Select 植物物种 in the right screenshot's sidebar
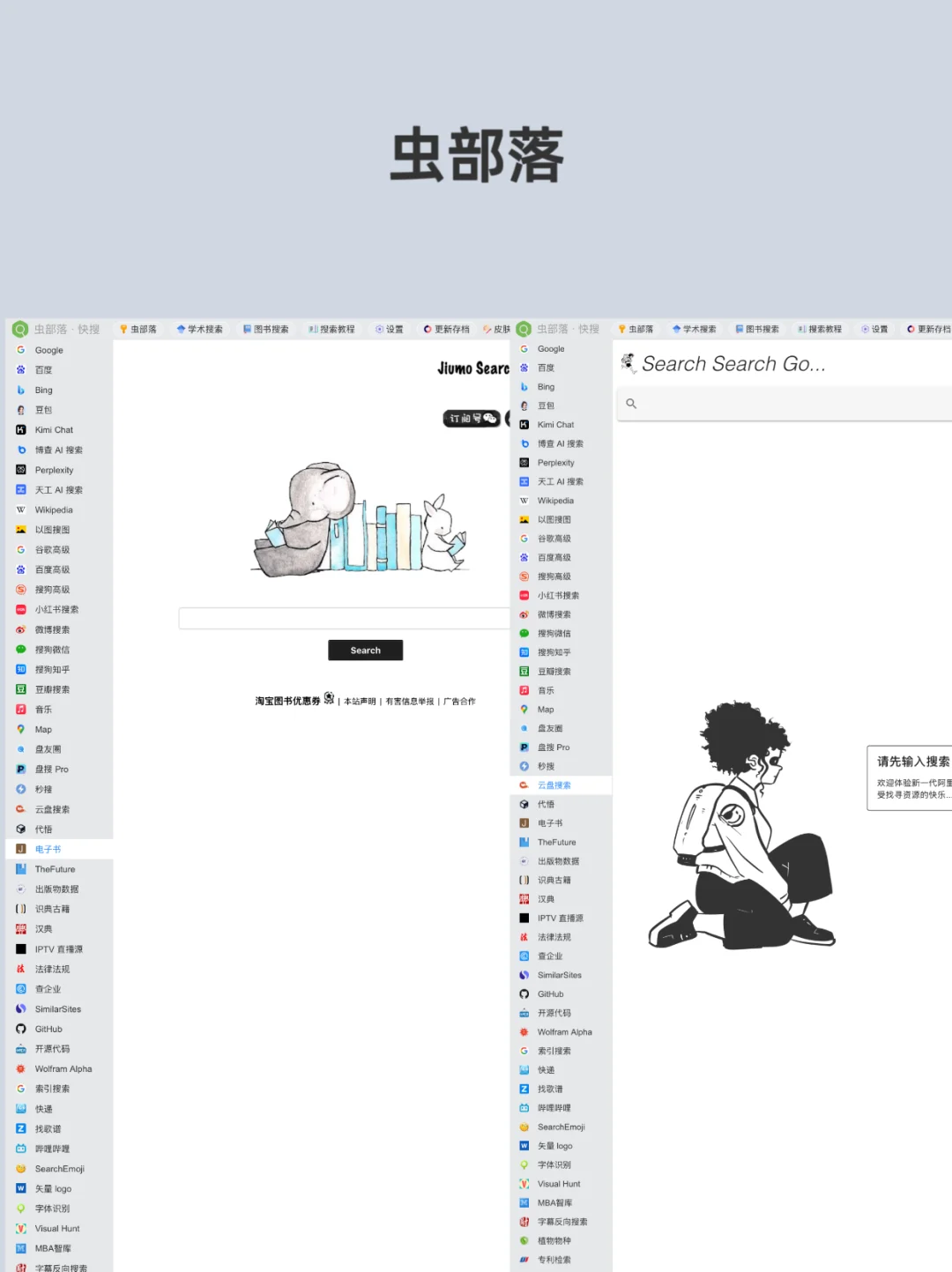The height and width of the screenshot is (1272, 952). 561,1240
